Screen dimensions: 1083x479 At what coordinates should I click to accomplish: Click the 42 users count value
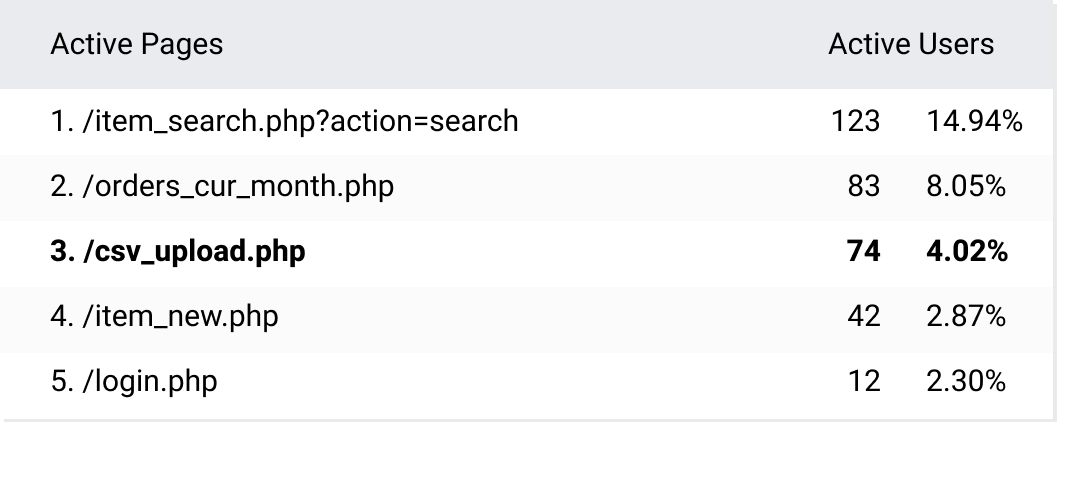click(x=862, y=317)
